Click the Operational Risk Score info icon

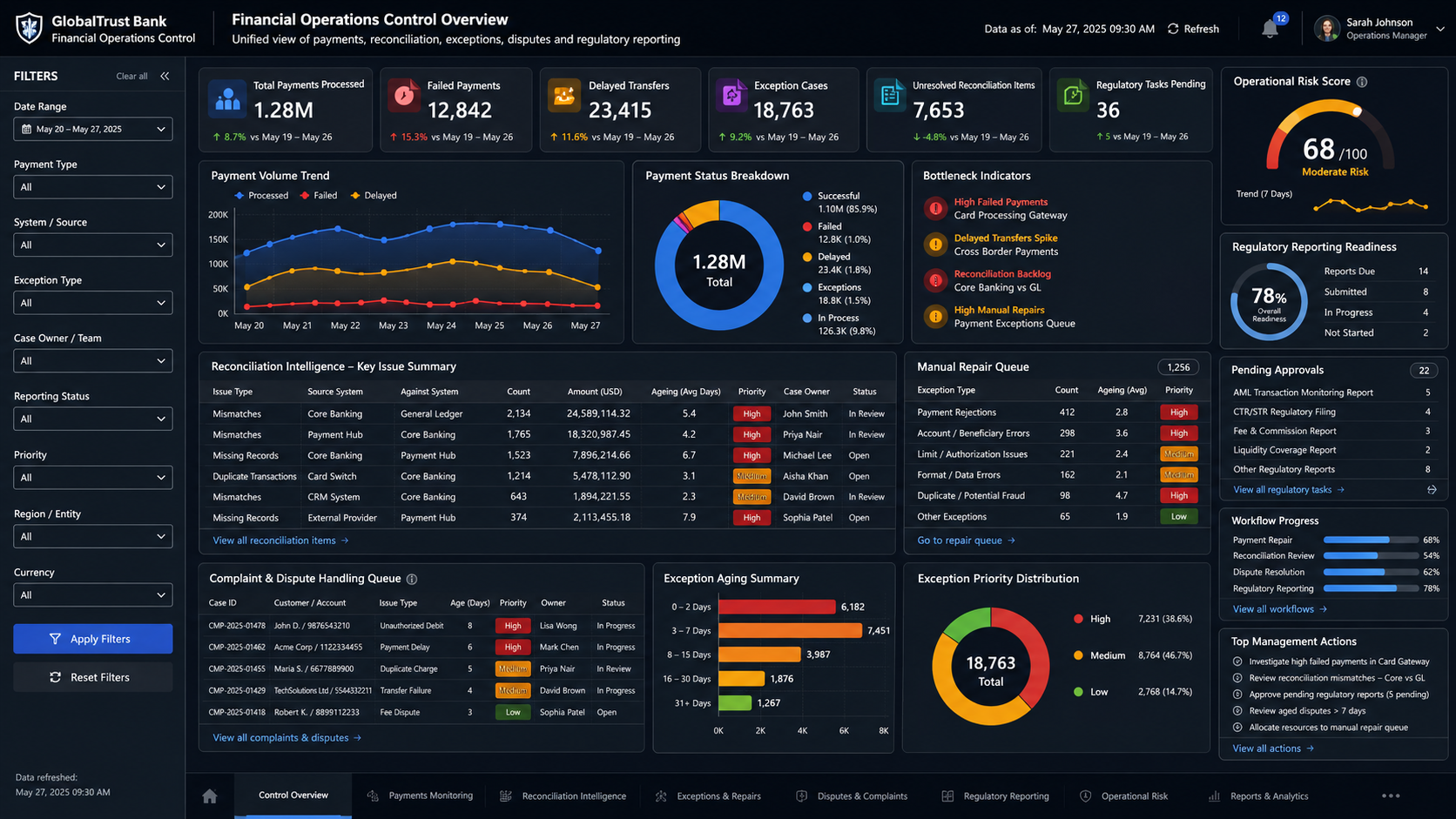coord(1362,82)
